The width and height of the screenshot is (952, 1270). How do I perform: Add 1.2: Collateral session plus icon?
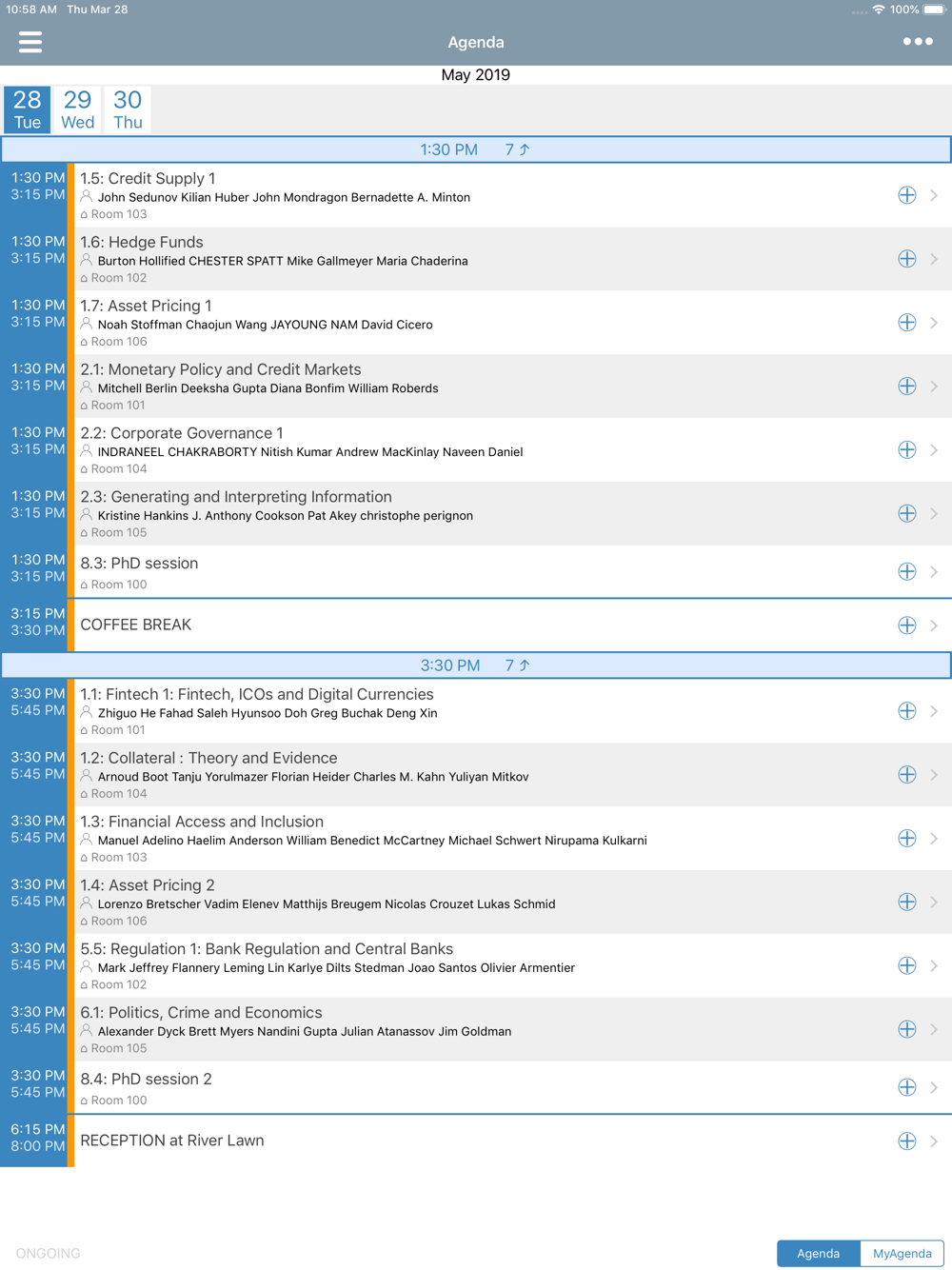pyautogui.click(x=907, y=775)
